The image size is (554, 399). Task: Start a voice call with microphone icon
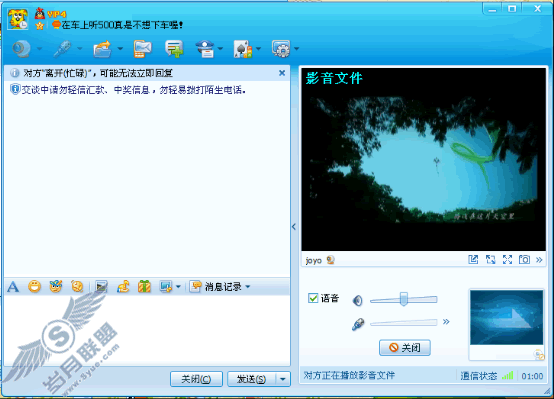coord(62,49)
